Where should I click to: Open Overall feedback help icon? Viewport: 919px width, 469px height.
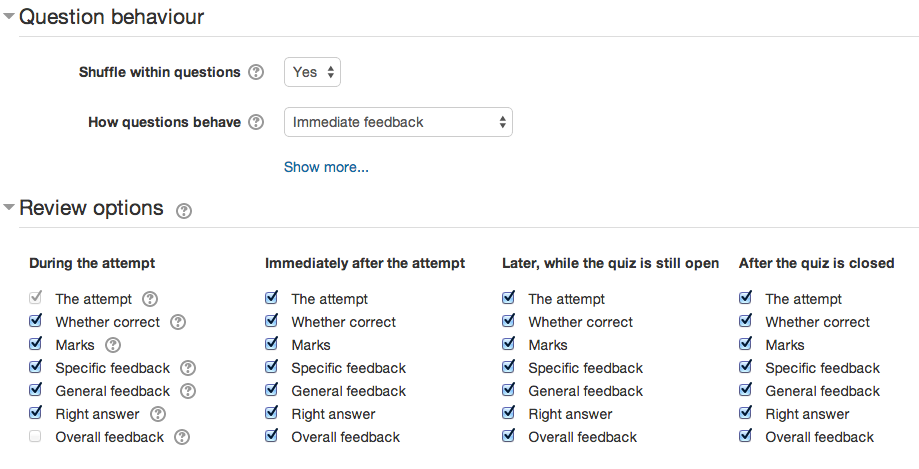[x=182, y=437]
